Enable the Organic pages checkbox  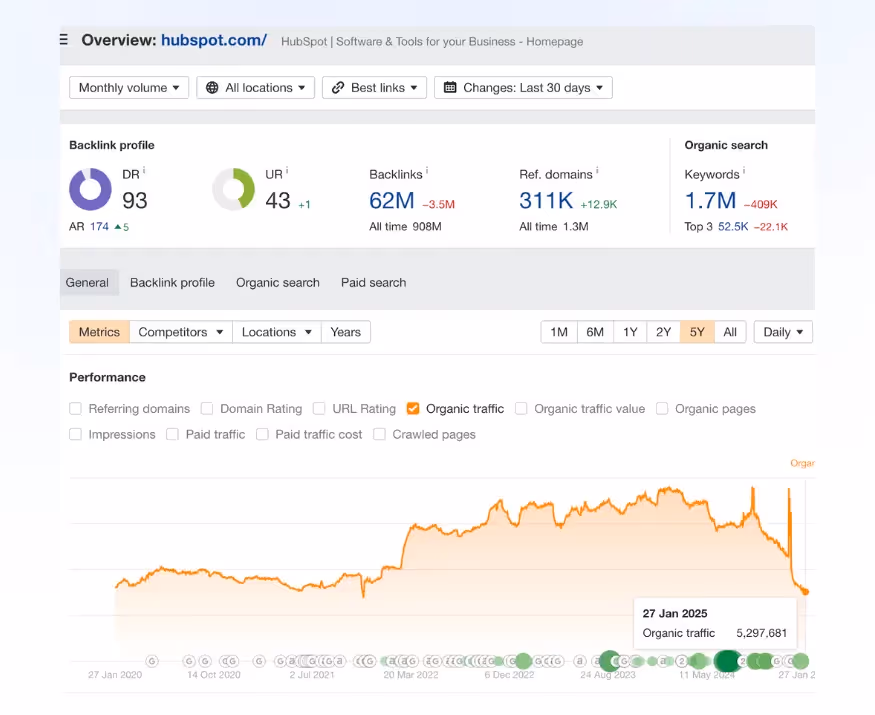pyautogui.click(x=662, y=409)
